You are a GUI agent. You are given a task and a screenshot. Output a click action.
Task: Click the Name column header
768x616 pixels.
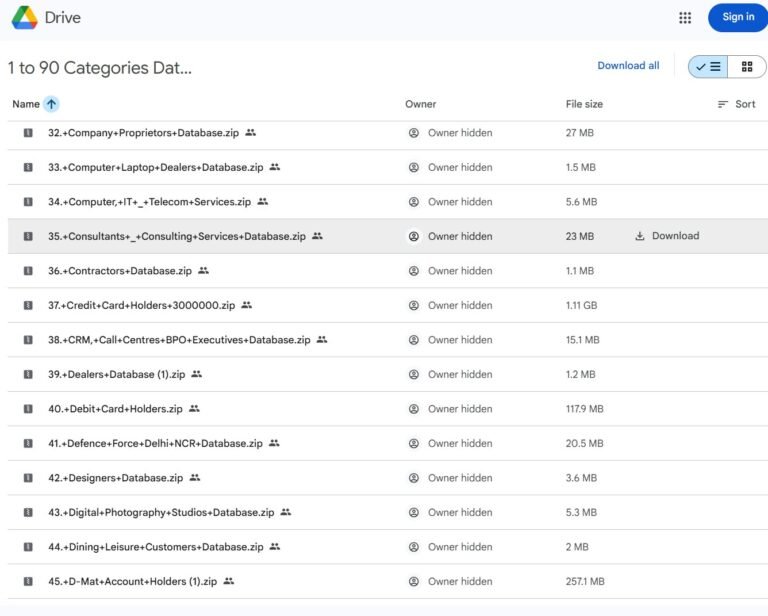point(26,104)
